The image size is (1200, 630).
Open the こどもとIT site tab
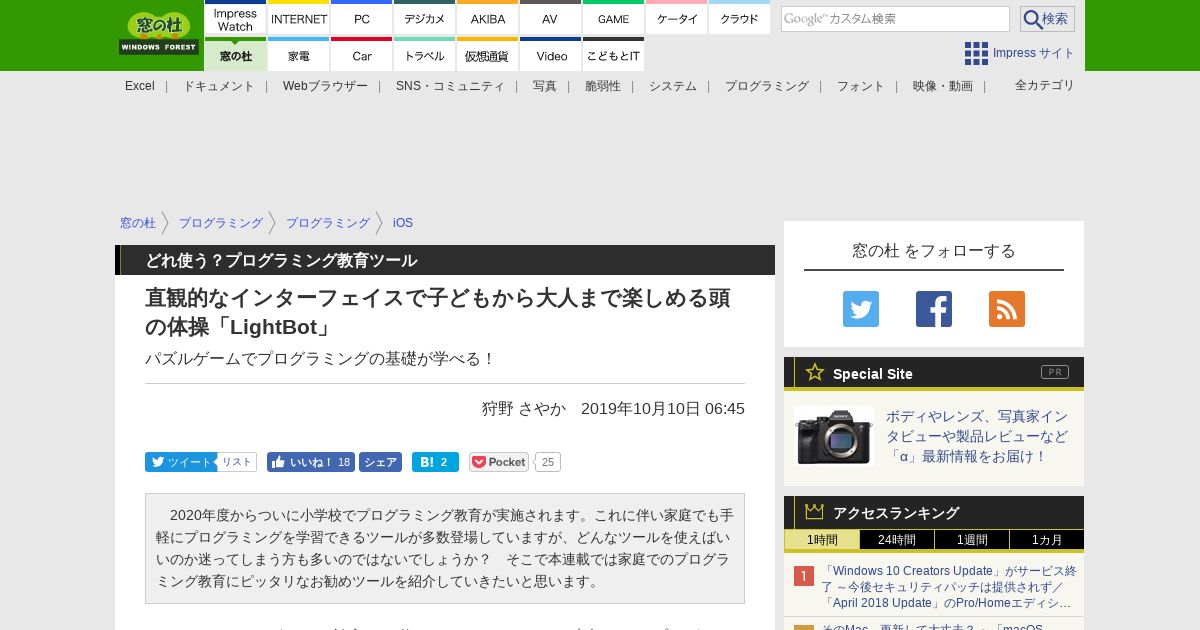point(613,54)
